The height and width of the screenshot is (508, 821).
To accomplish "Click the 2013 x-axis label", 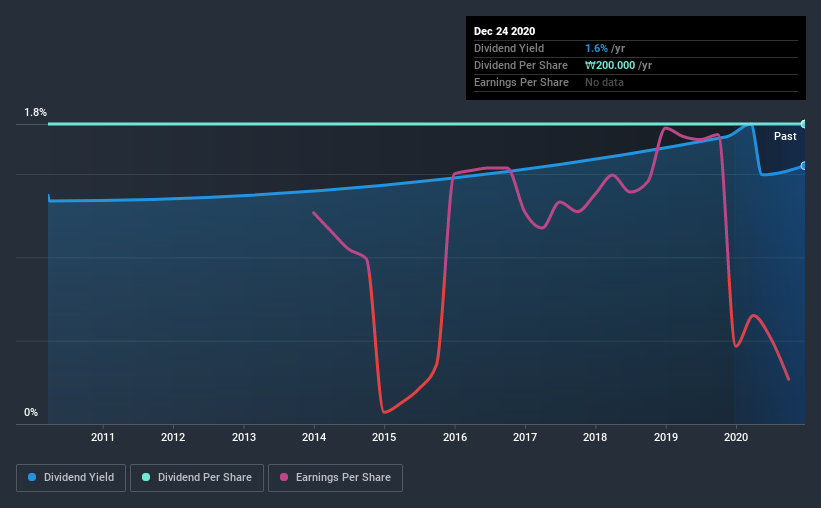I will 244,437.
